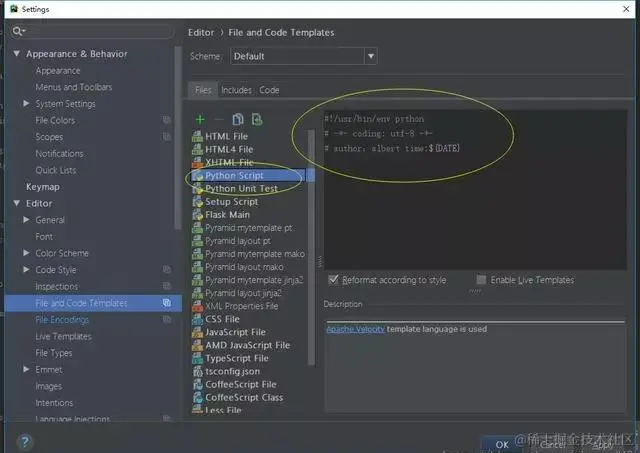Click the HTML File template icon
640x453 pixels.
(x=198, y=136)
